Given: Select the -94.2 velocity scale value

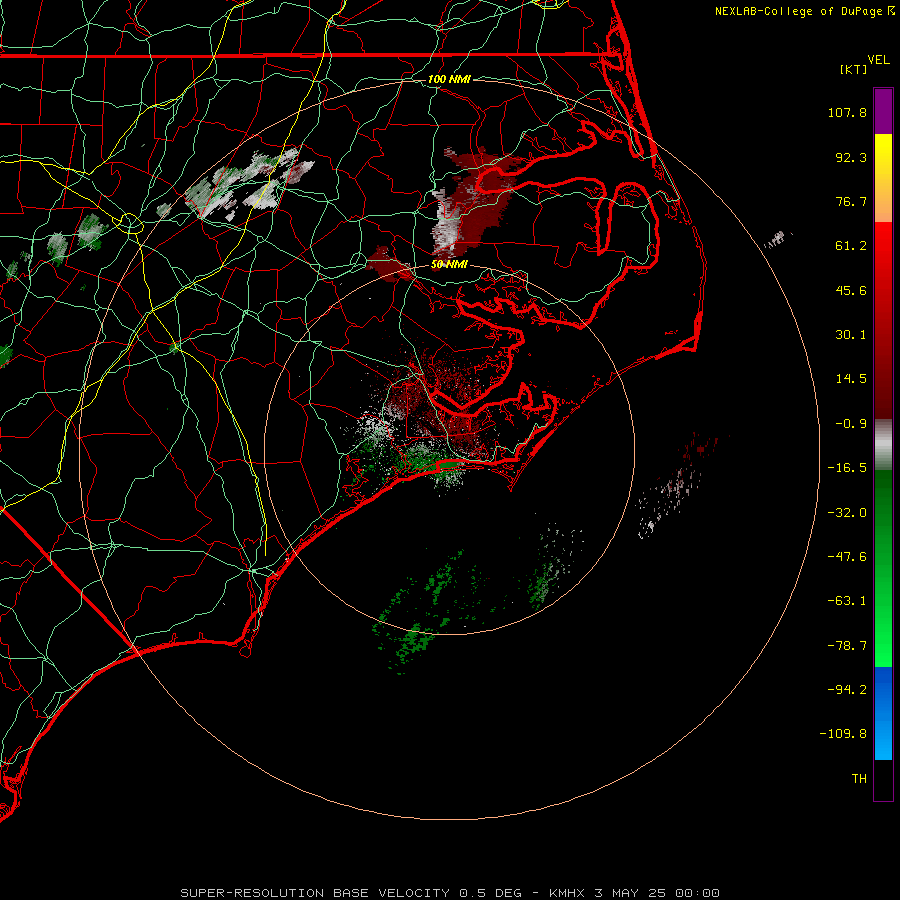Looking at the screenshot, I should [x=847, y=690].
